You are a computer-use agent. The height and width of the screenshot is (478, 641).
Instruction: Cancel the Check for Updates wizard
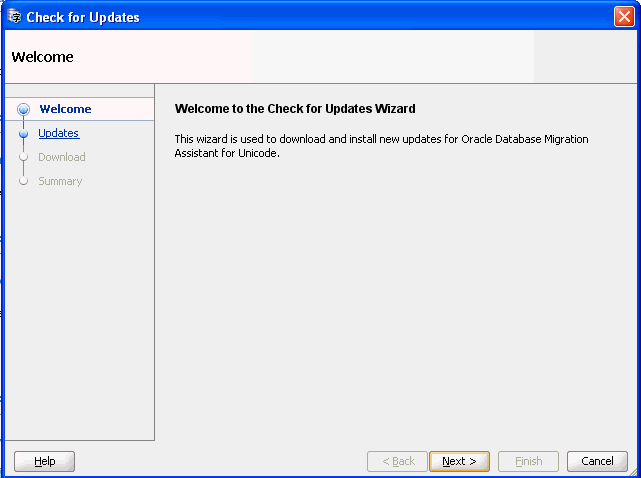pyautogui.click(x=597, y=461)
